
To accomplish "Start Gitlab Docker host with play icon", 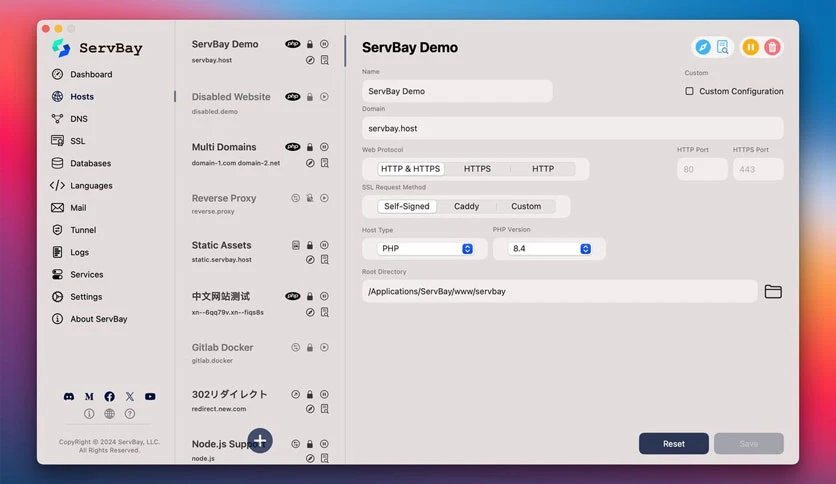I will coord(324,348).
